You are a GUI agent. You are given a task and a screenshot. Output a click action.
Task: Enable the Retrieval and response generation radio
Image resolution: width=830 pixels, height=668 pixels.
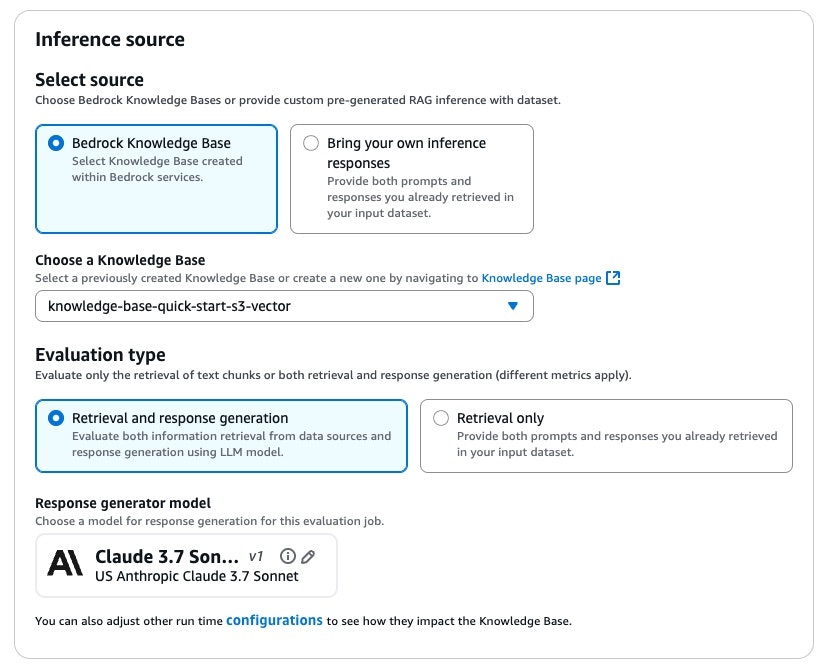[56, 418]
